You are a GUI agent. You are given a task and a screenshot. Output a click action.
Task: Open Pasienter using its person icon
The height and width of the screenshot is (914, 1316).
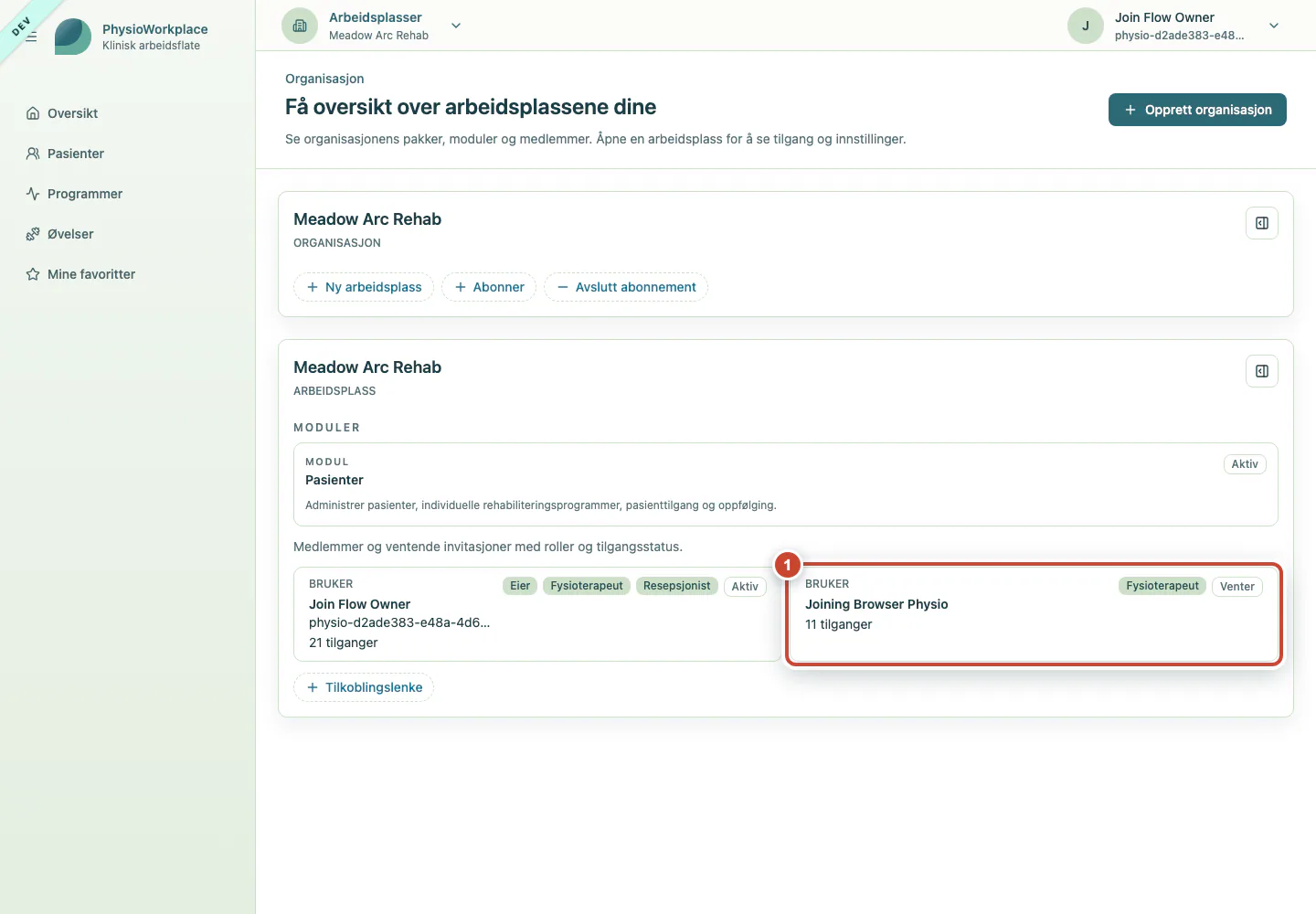pyautogui.click(x=33, y=154)
